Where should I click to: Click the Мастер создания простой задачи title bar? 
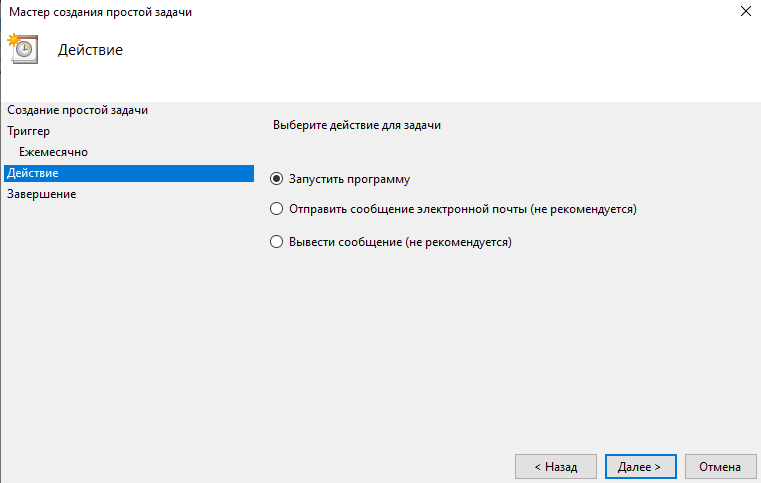click(x=100, y=12)
